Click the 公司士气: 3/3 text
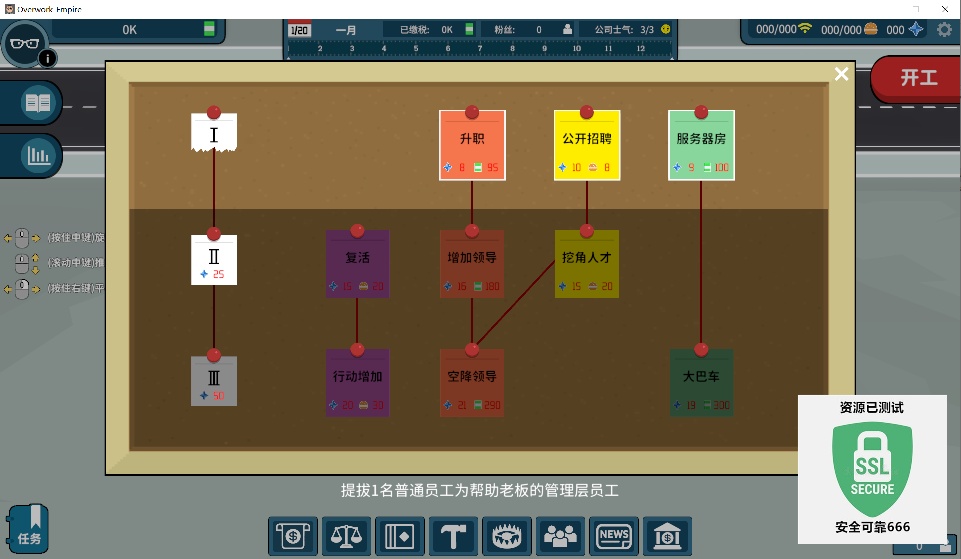The image size is (961, 559). [624, 29]
